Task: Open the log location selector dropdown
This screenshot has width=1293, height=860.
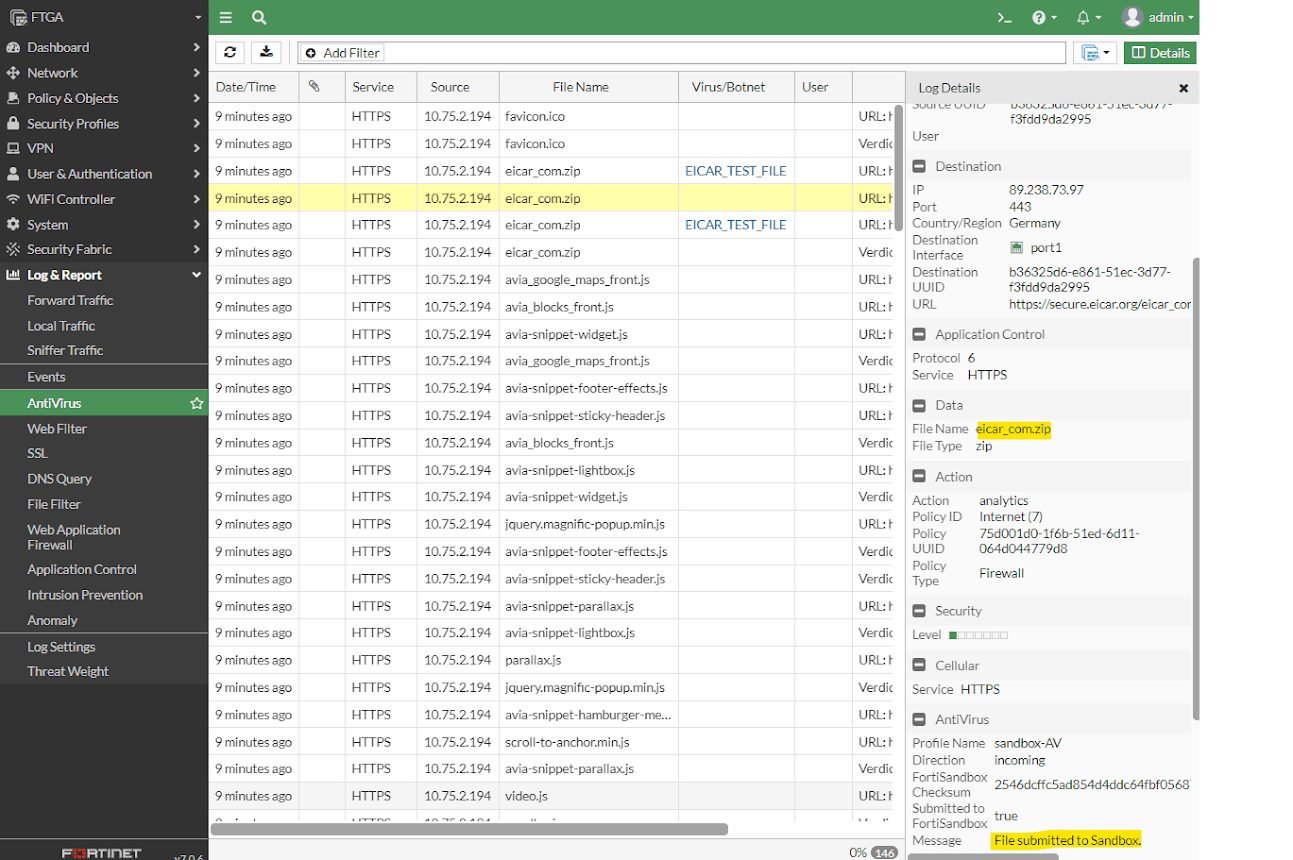Action: [1095, 52]
